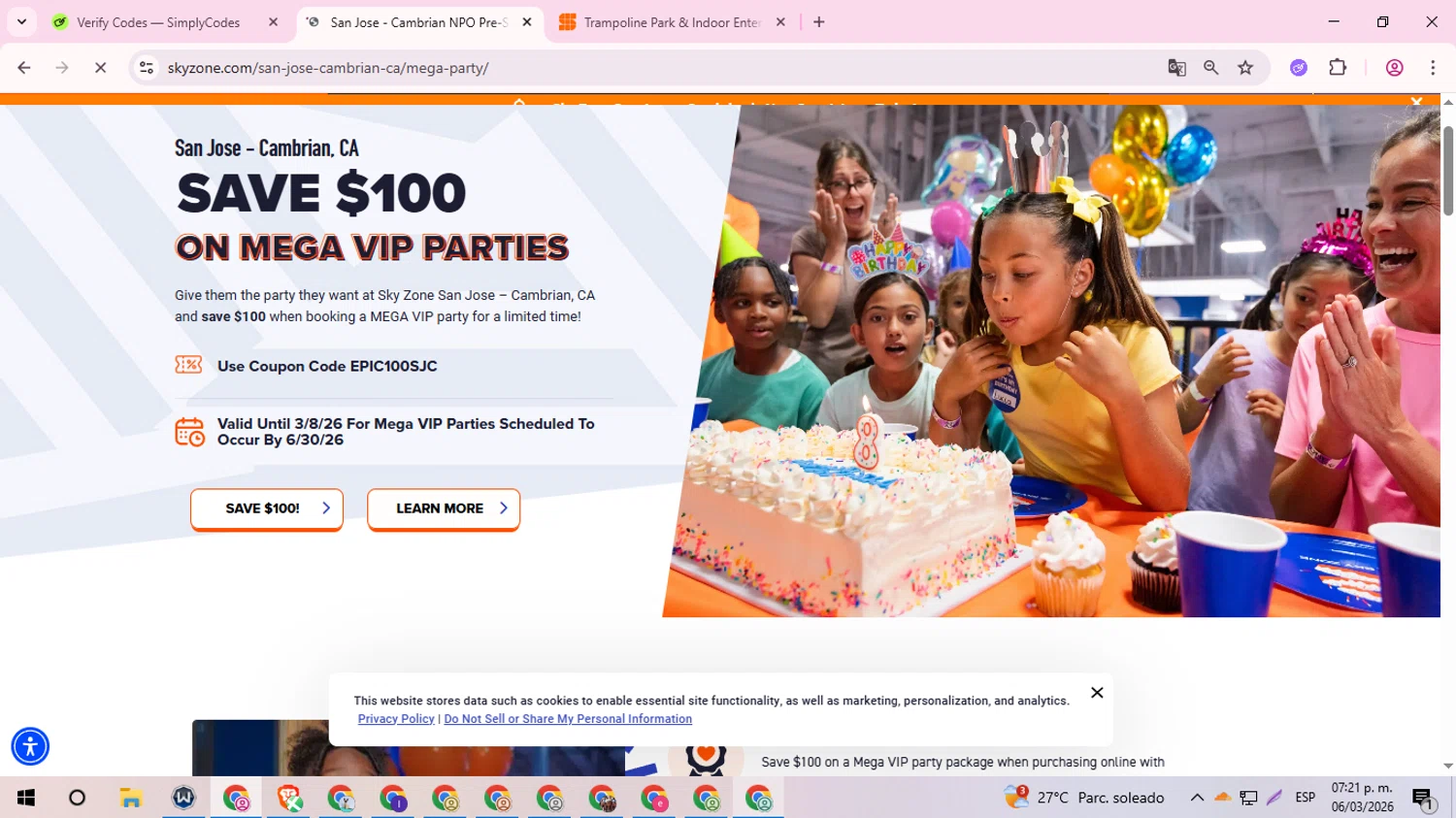Open Do Not Sell or Share link
This screenshot has height=818, width=1456.
[568, 719]
